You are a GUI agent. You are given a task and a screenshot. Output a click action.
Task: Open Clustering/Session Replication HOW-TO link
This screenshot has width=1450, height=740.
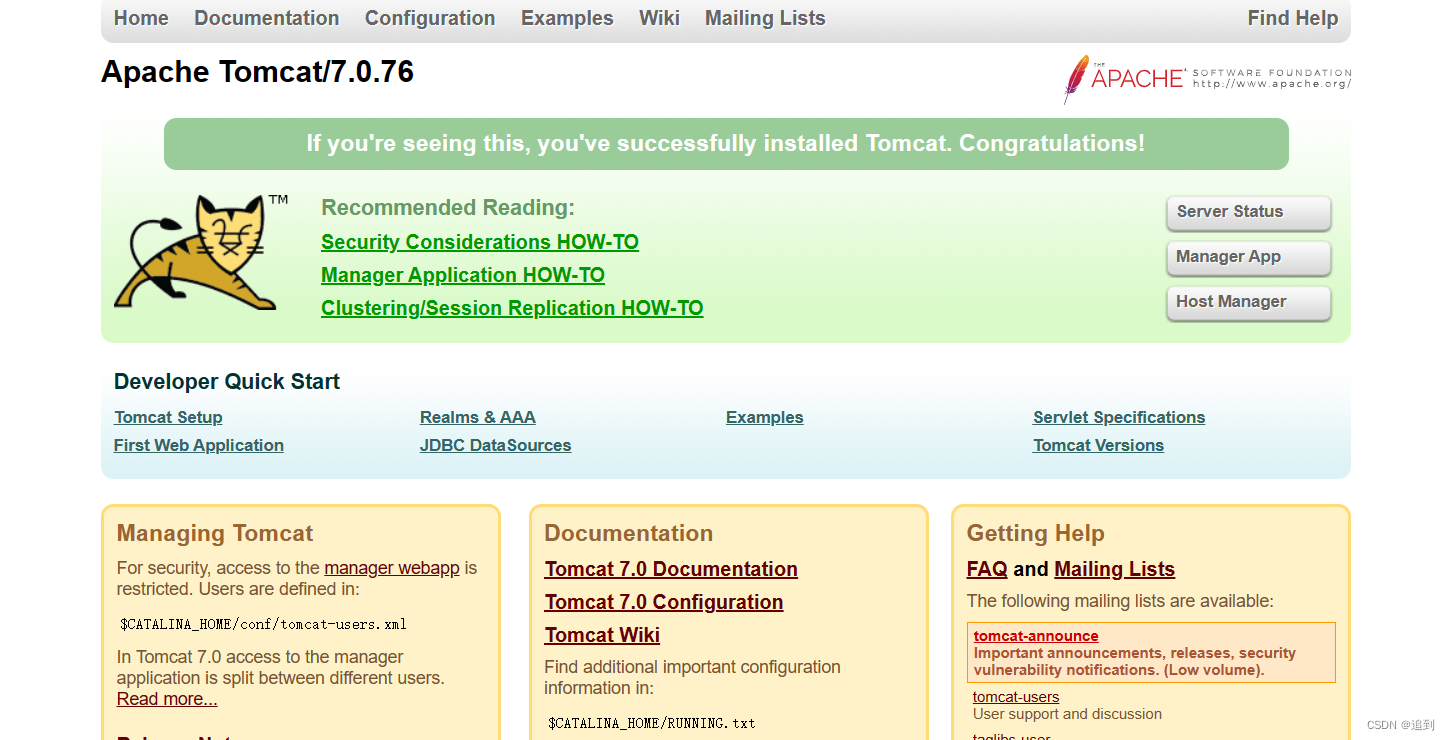pos(512,308)
